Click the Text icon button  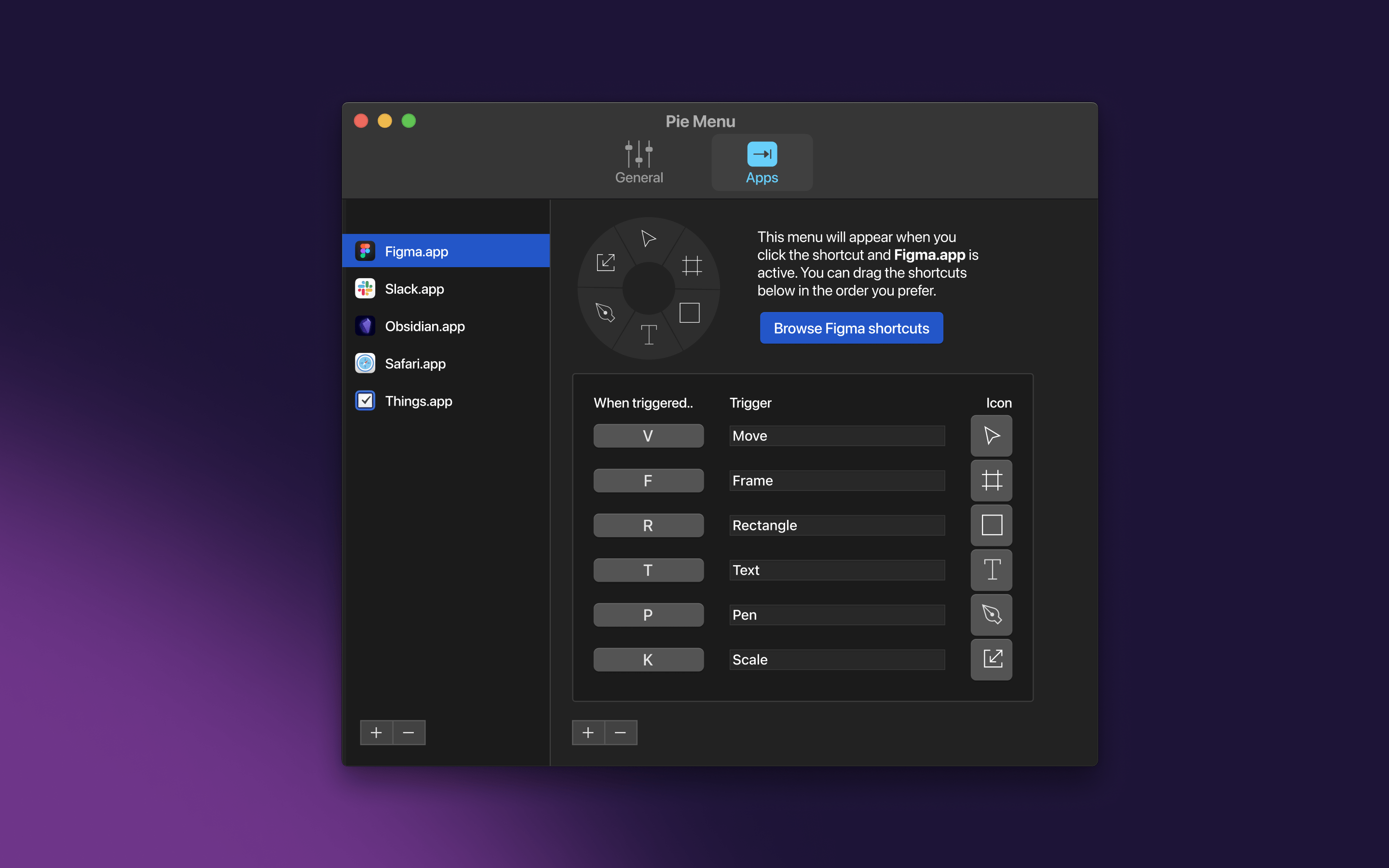click(991, 570)
